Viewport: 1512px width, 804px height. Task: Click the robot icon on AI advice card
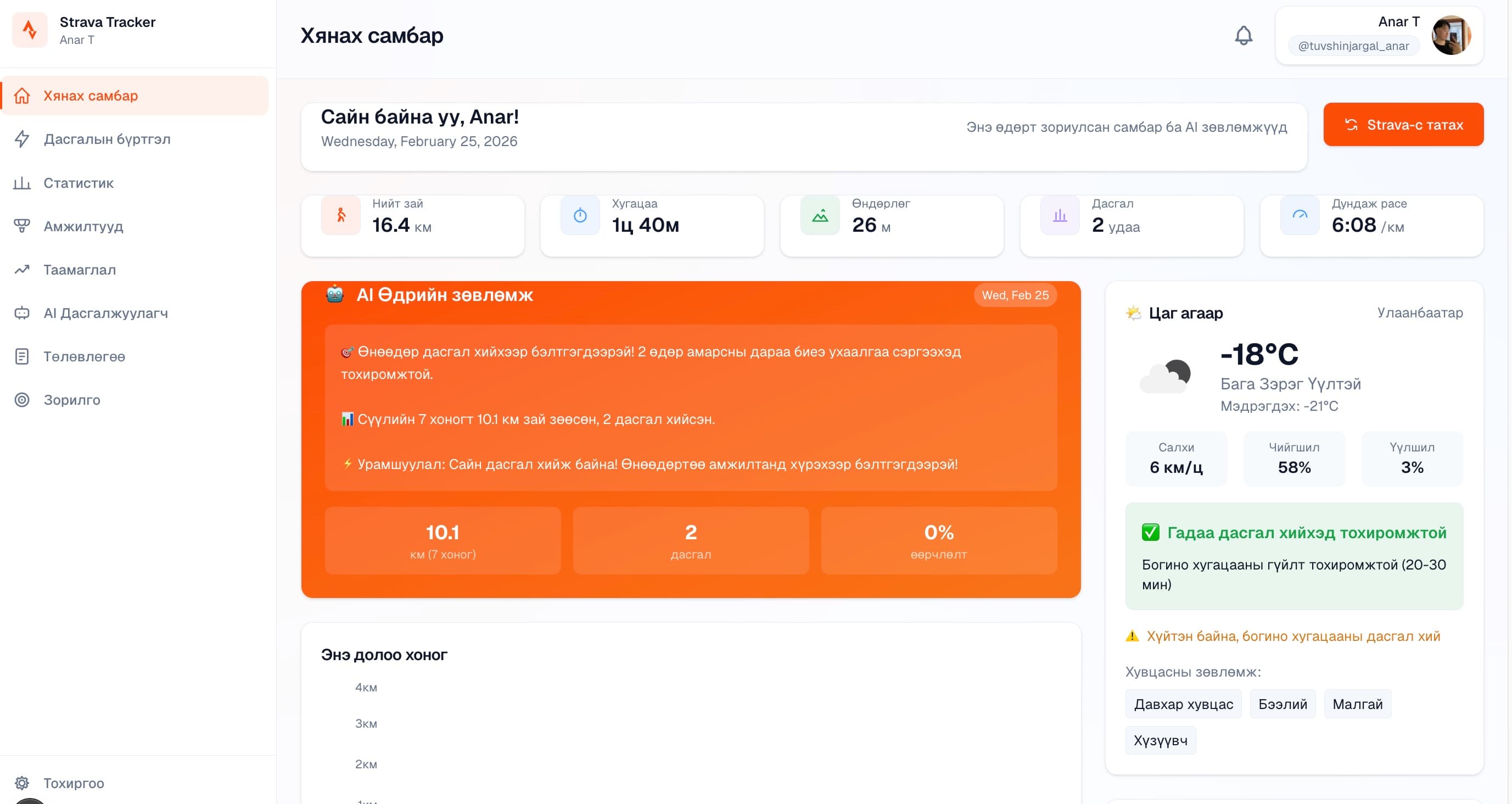click(x=334, y=295)
